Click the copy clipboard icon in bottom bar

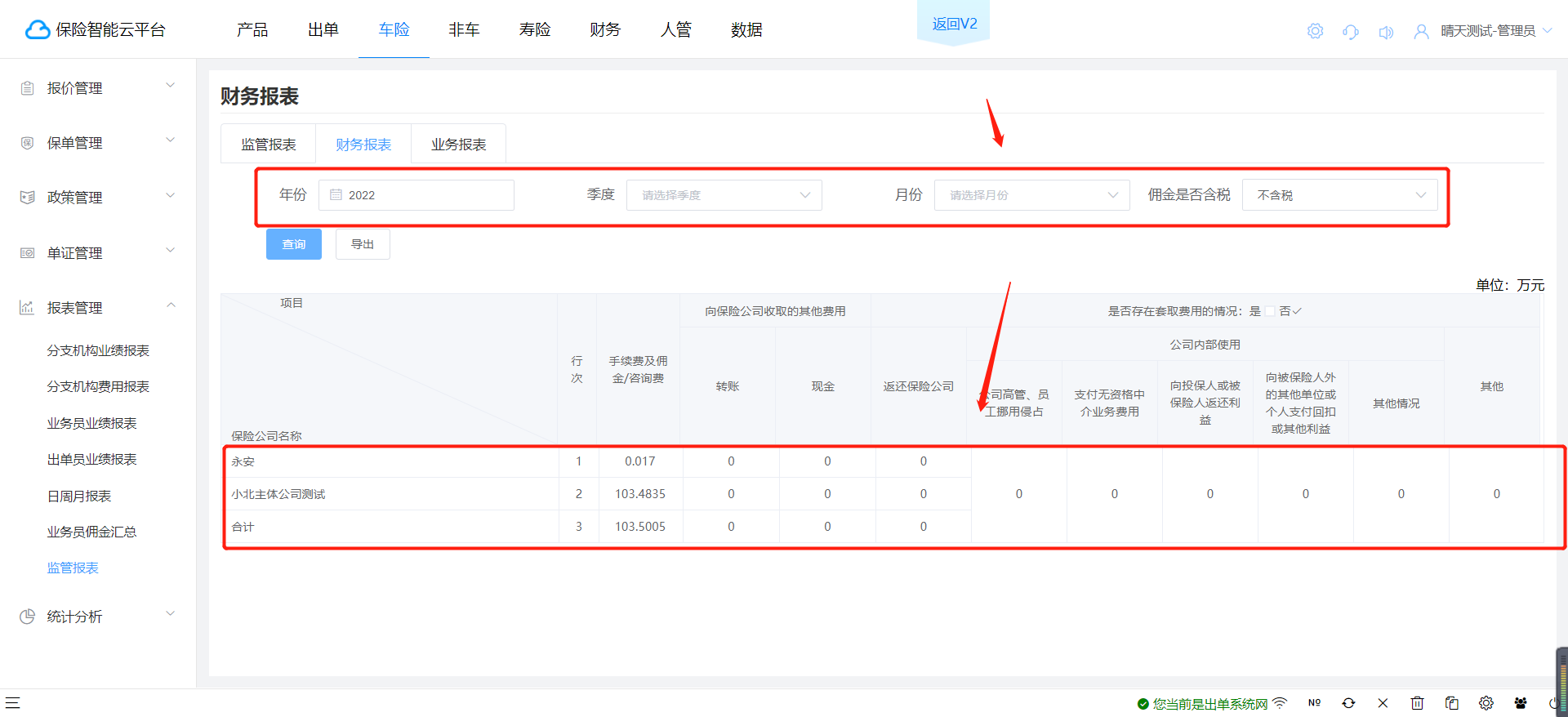(1451, 703)
